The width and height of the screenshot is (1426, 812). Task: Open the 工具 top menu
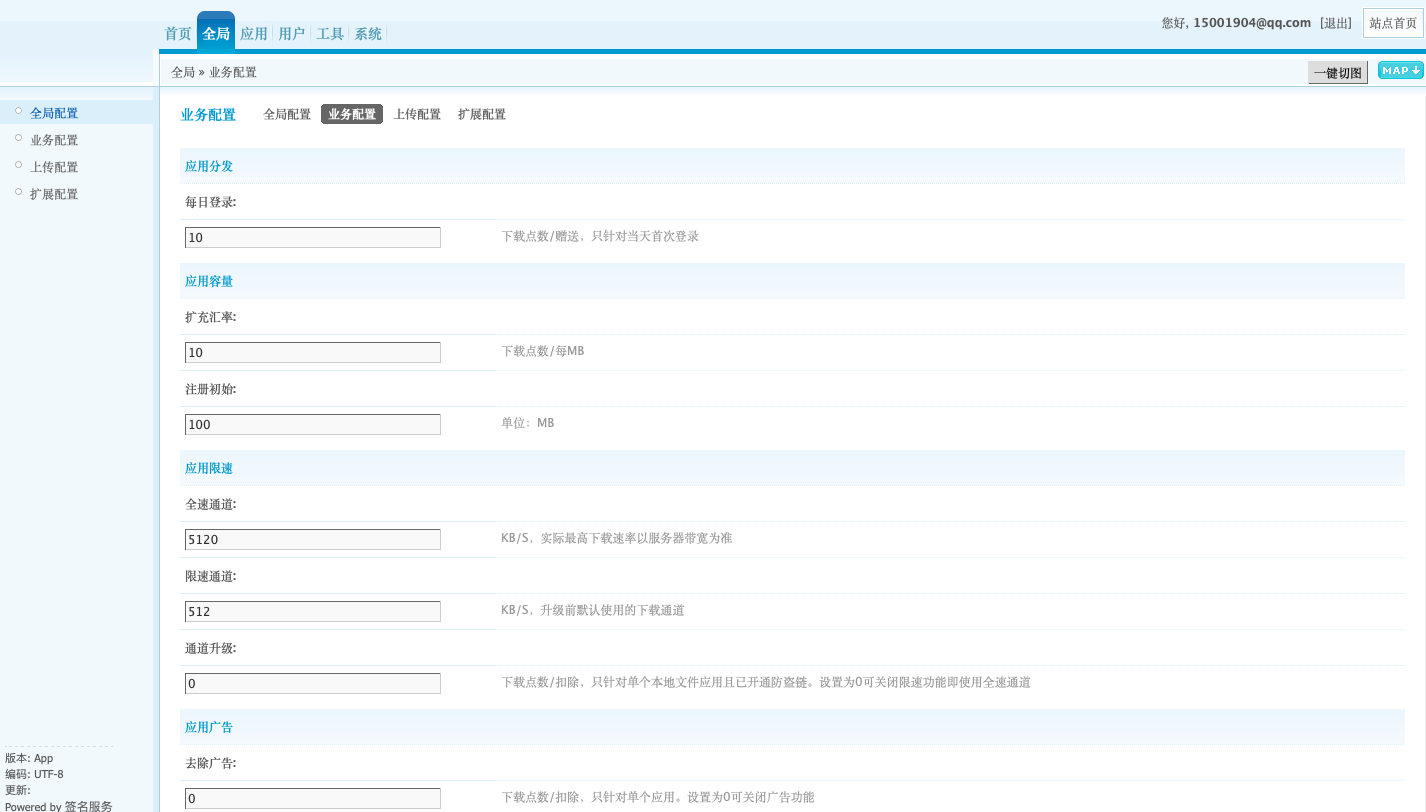(330, 34)
